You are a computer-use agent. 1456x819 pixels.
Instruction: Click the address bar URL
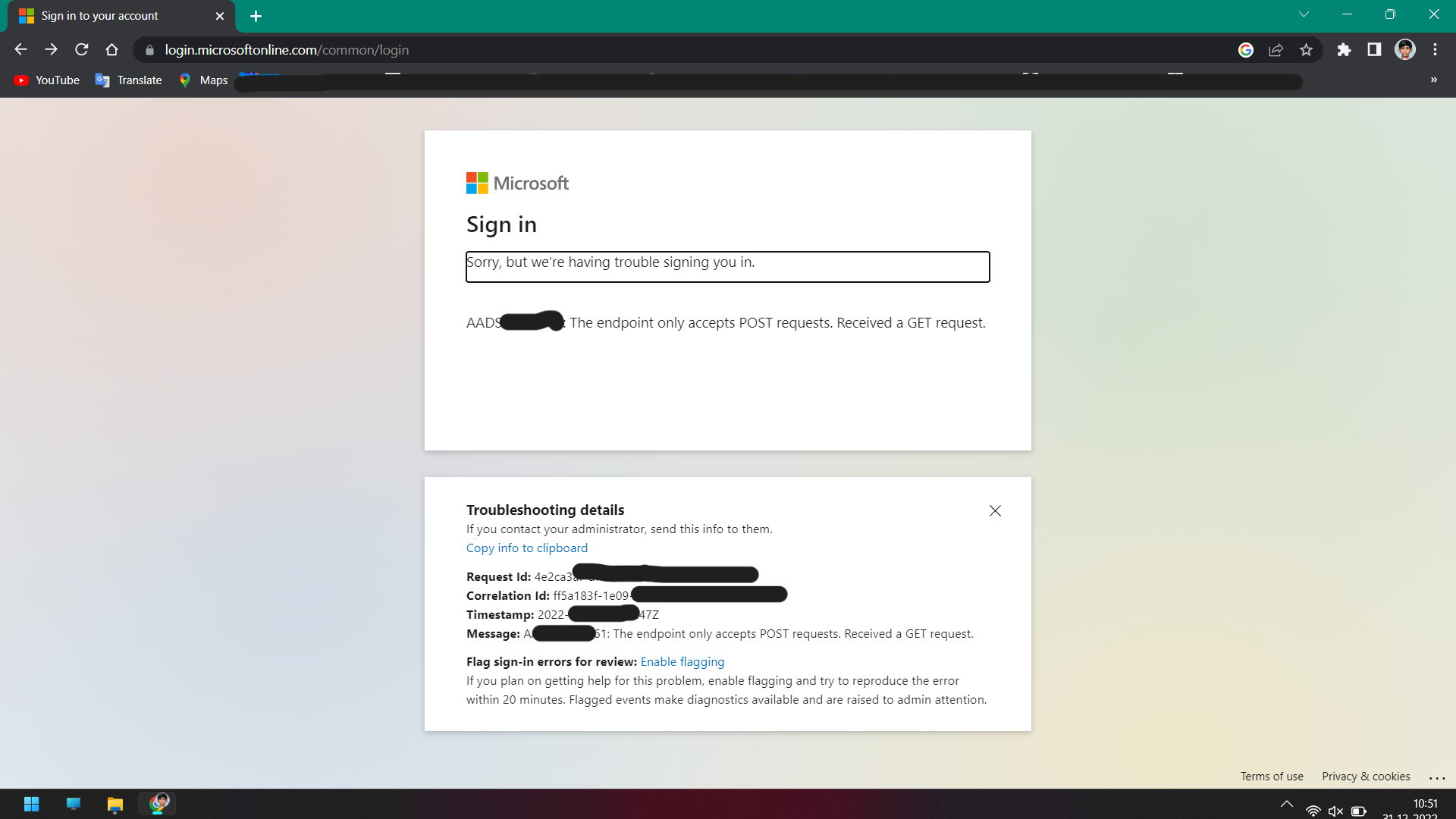tap(287, 50)
